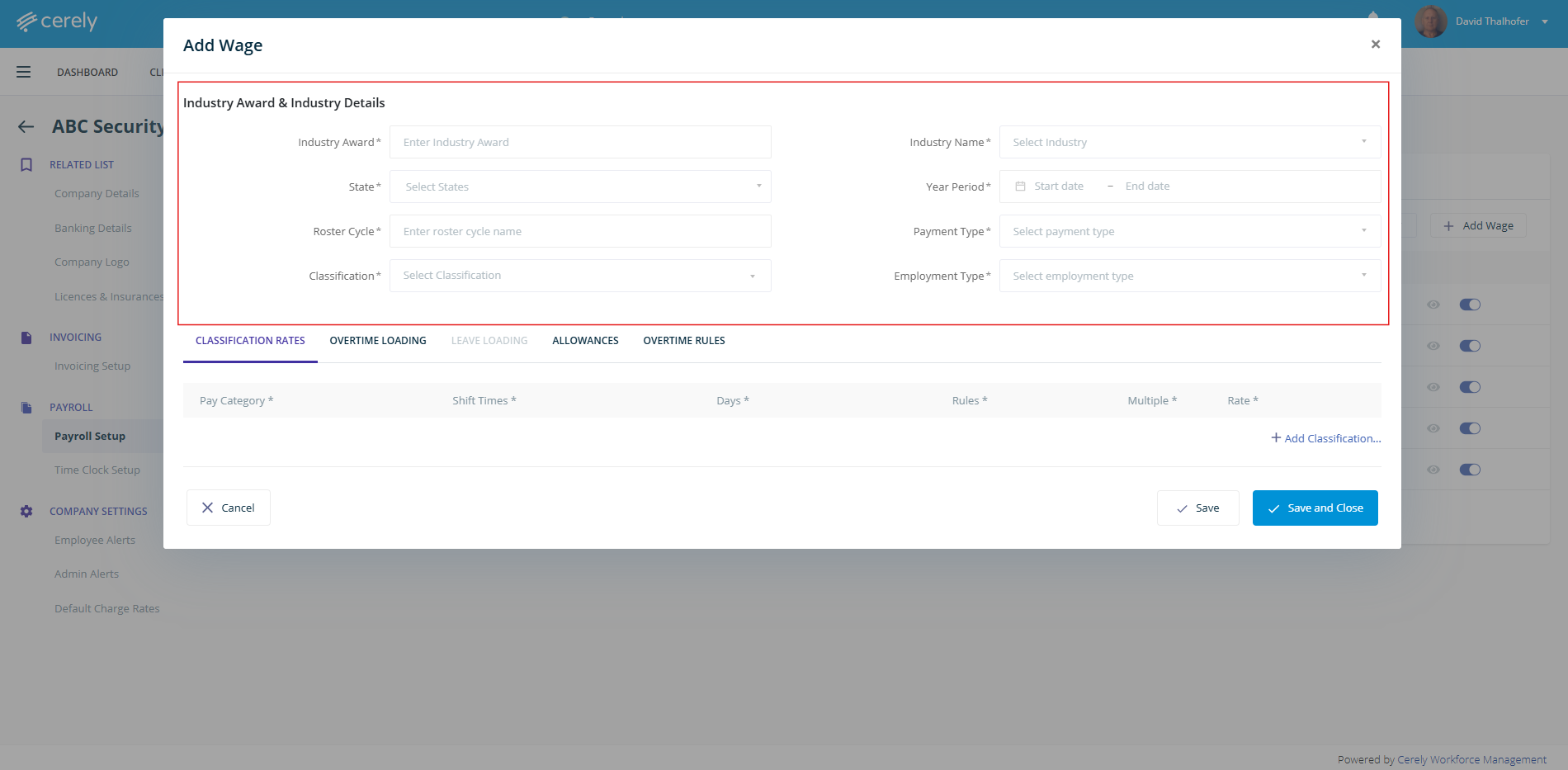Image resolution: width=1568 pixels, height=770 pixels.
Task: Switch to the Overtime Loading tab
Action: (378, 341)
